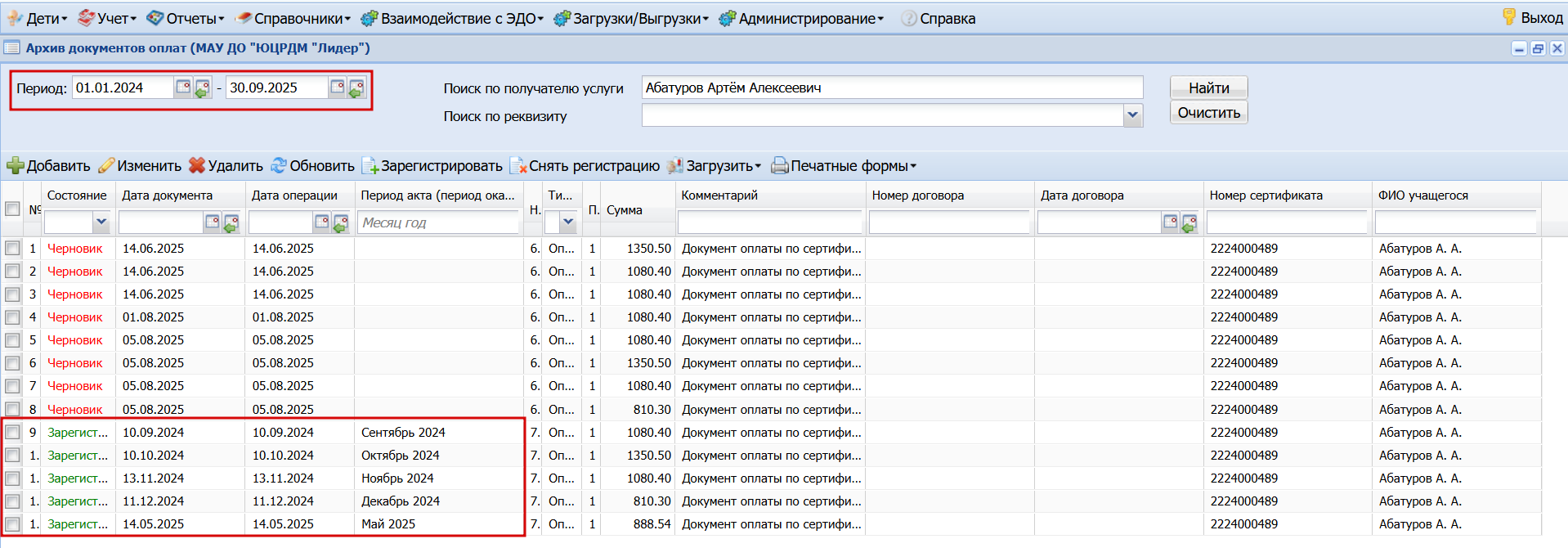Click Изменить to edit document
Viewport: 1568px width, 548px height.
click(140, 166)
